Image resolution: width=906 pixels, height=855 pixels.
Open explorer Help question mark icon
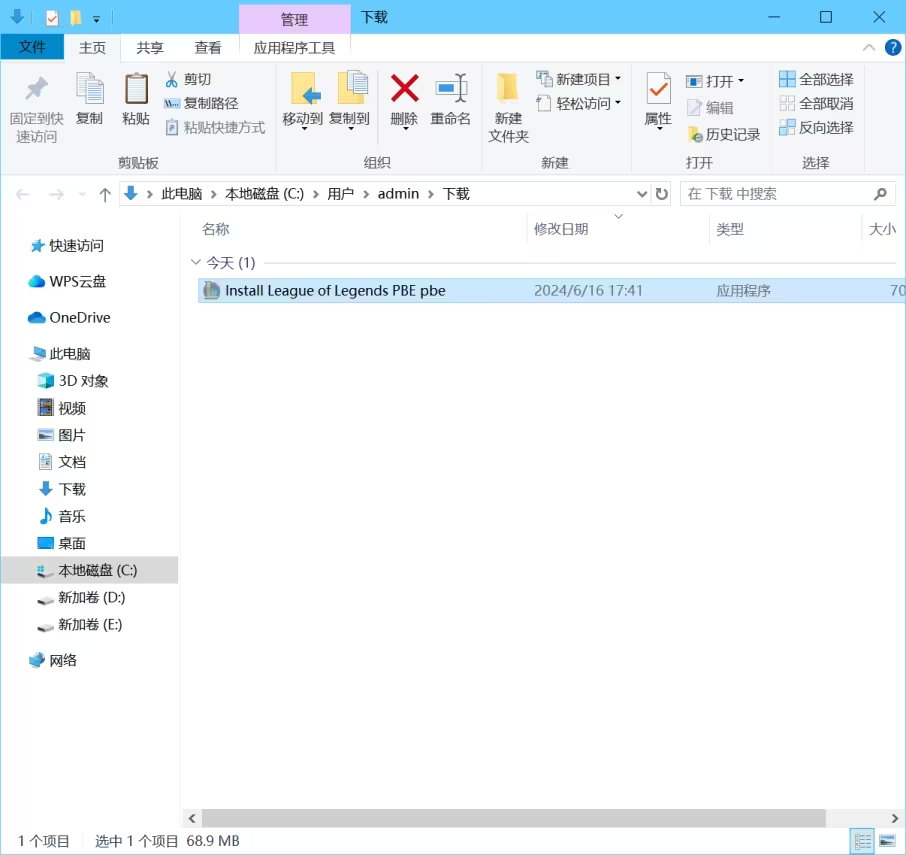coord(893,47)
